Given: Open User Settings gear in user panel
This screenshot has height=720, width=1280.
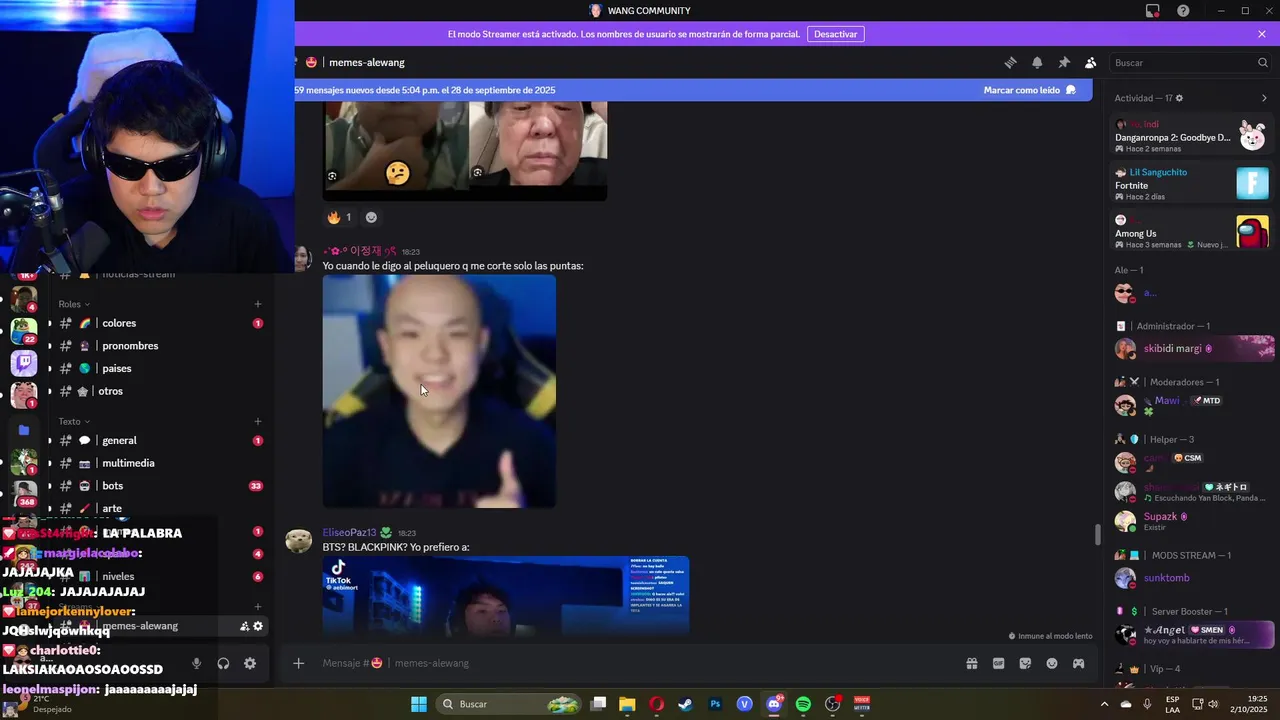Looking at the screenshot, I should point(250,663).
